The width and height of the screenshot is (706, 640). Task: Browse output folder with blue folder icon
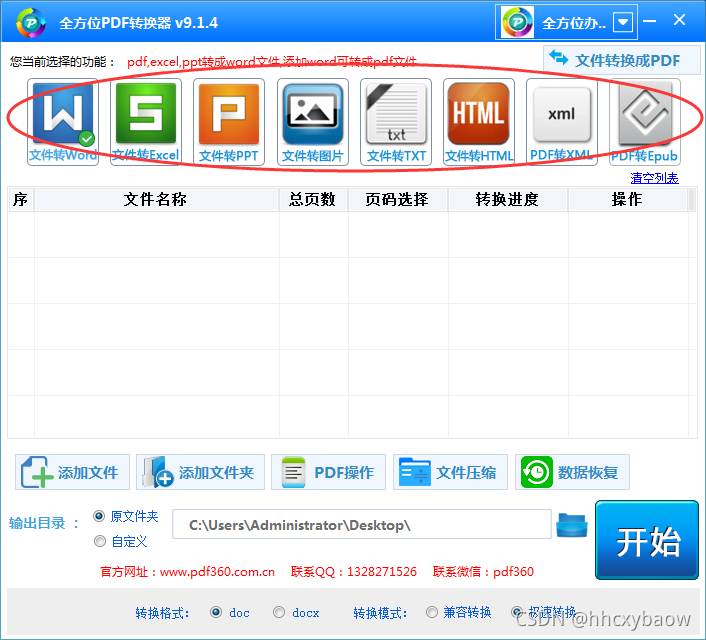(x=572, y=525)
